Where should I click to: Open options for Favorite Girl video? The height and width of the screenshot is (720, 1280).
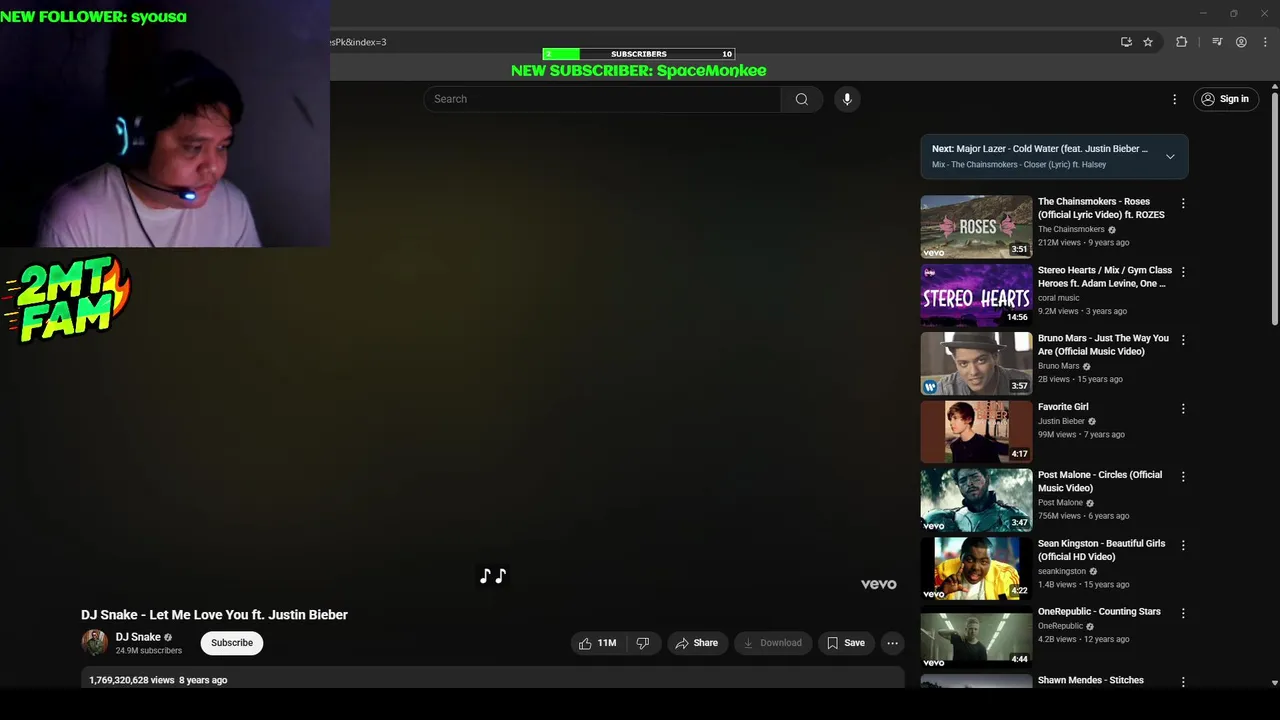[x=1183, y=409]
